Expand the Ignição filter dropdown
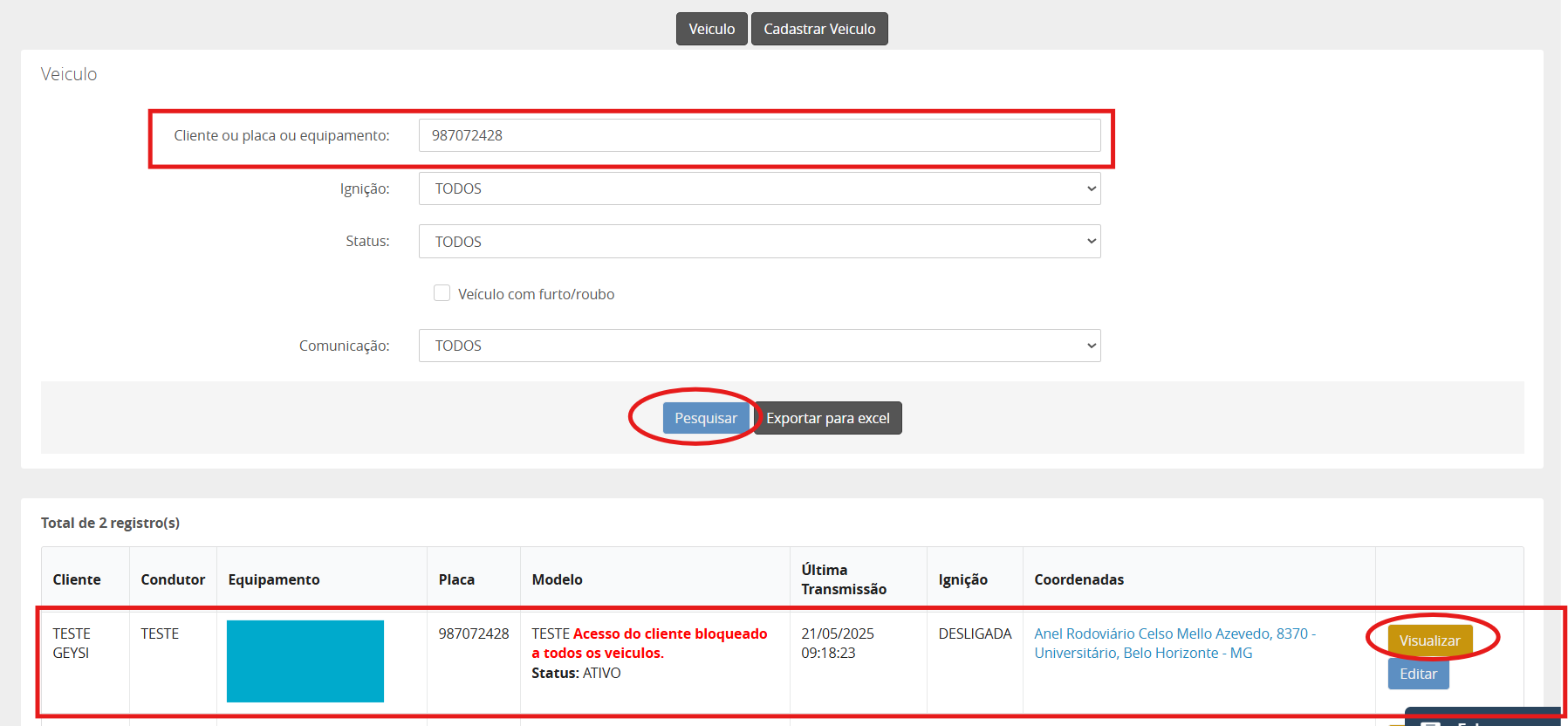This screenshot has width=1568, height=726. (x=759, y=188)
